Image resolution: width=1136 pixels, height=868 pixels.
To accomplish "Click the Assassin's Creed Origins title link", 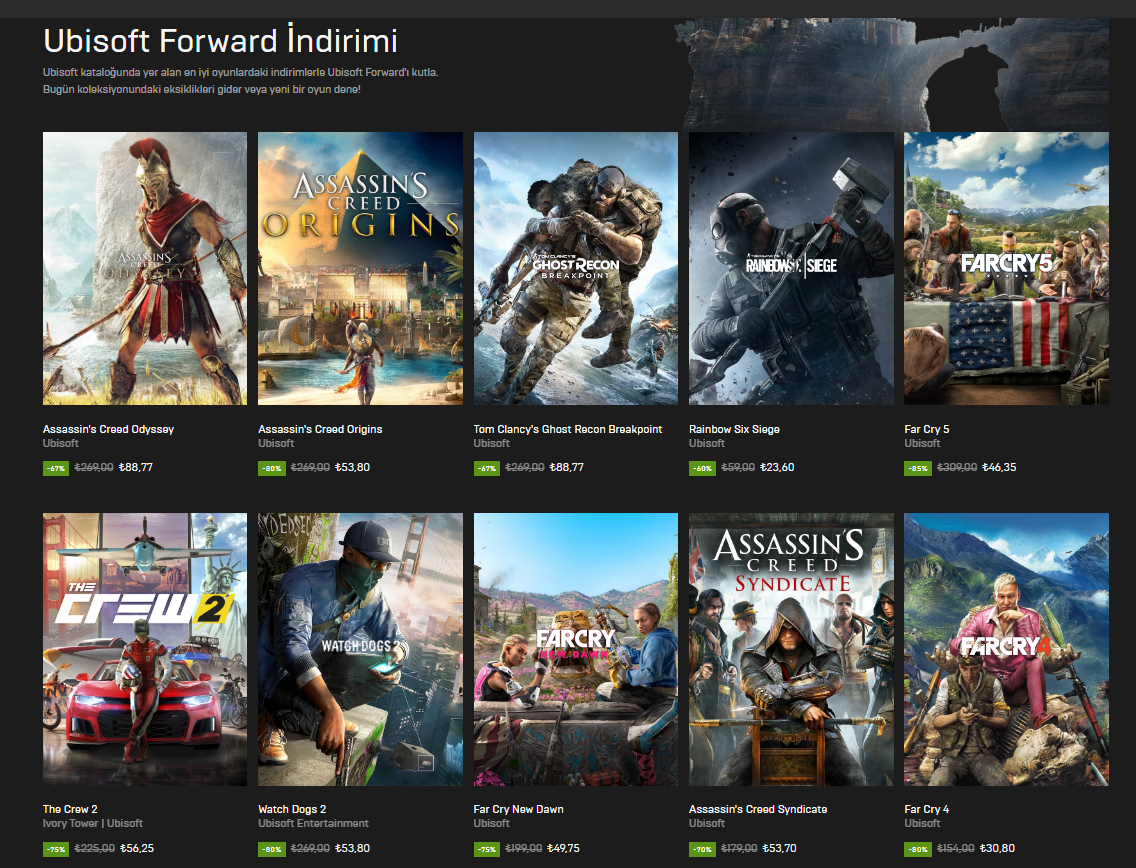I will 320,429.
